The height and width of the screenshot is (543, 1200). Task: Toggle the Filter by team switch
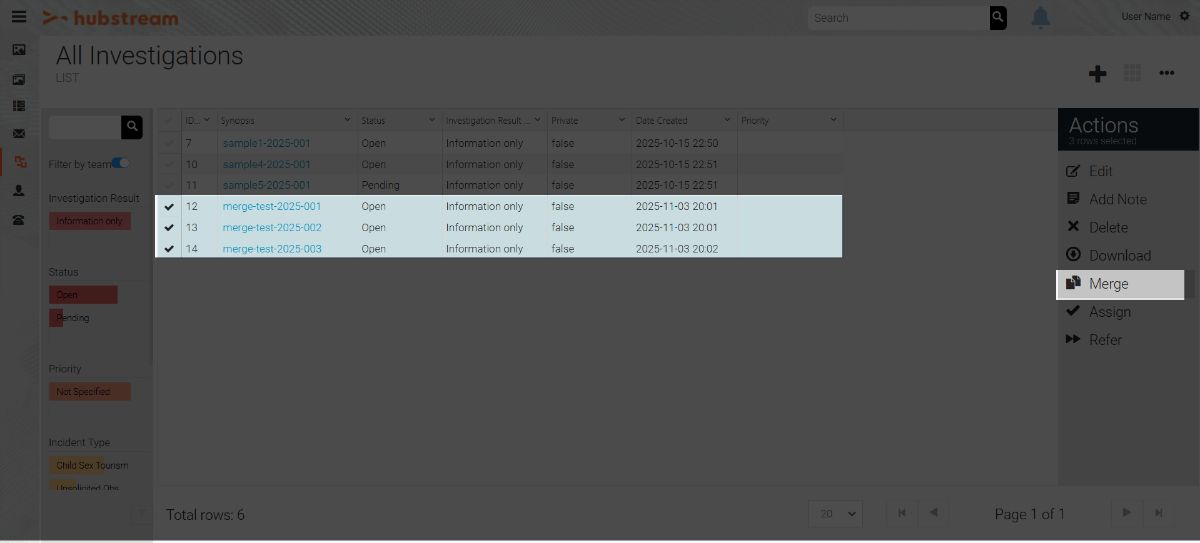(121, 164)
